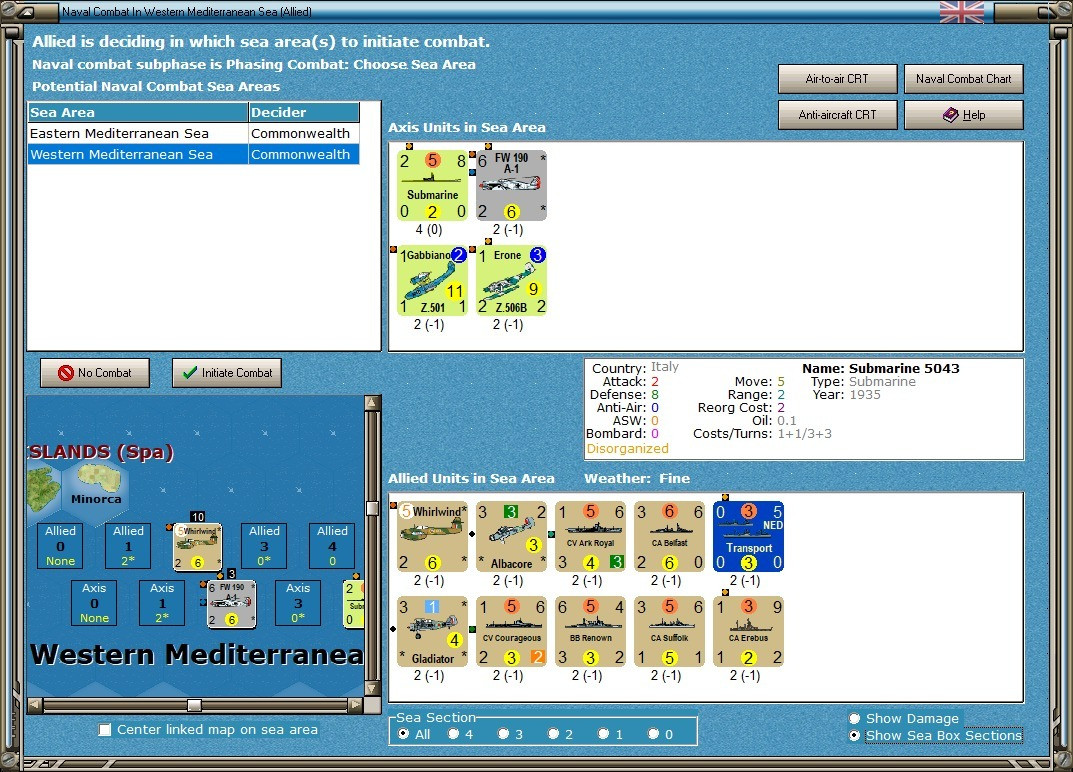1073x772 pixels.
Task: Choose the NED Transport ship counter
Action: [749, 537]
